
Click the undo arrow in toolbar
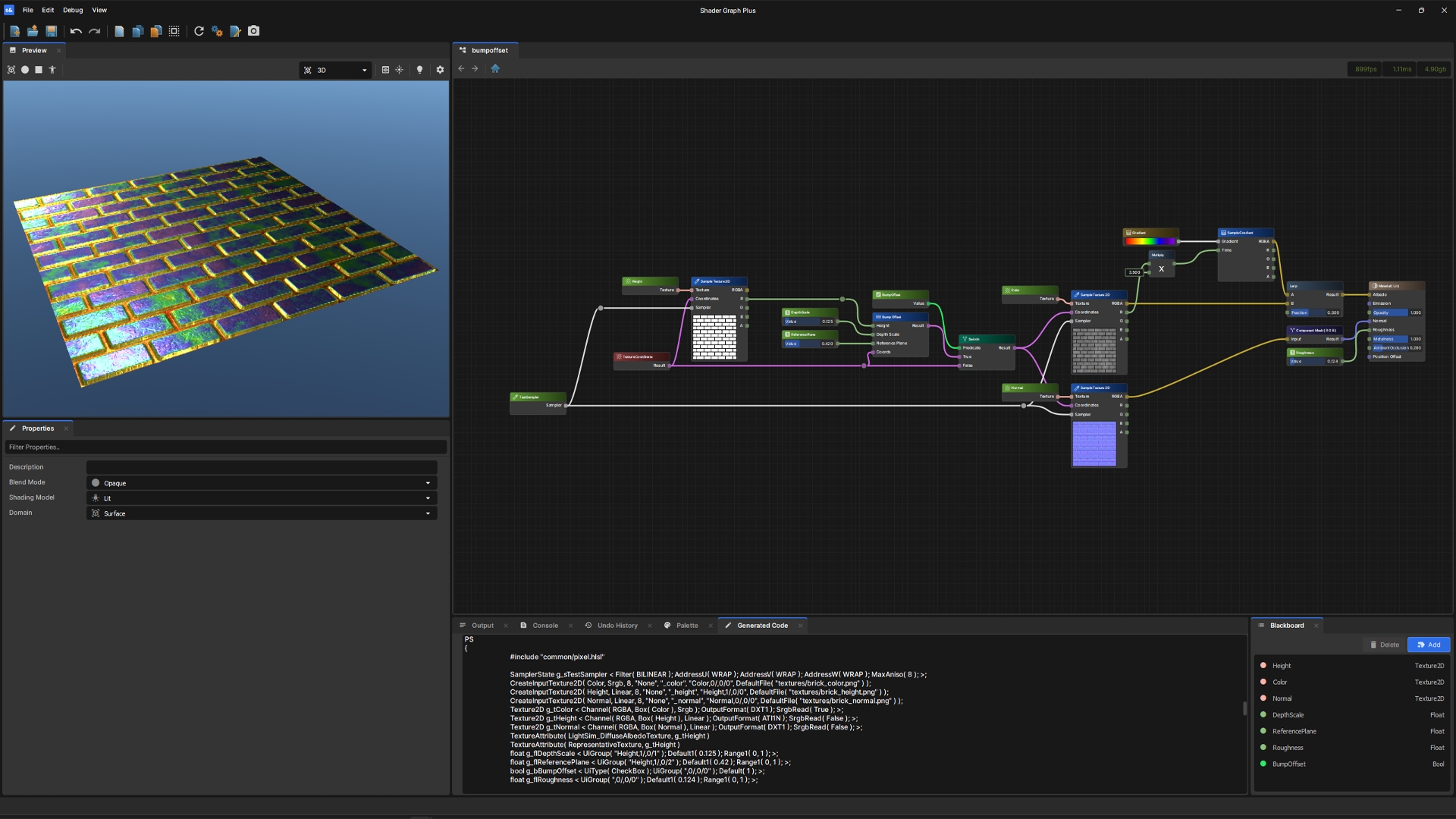(76, 31)
